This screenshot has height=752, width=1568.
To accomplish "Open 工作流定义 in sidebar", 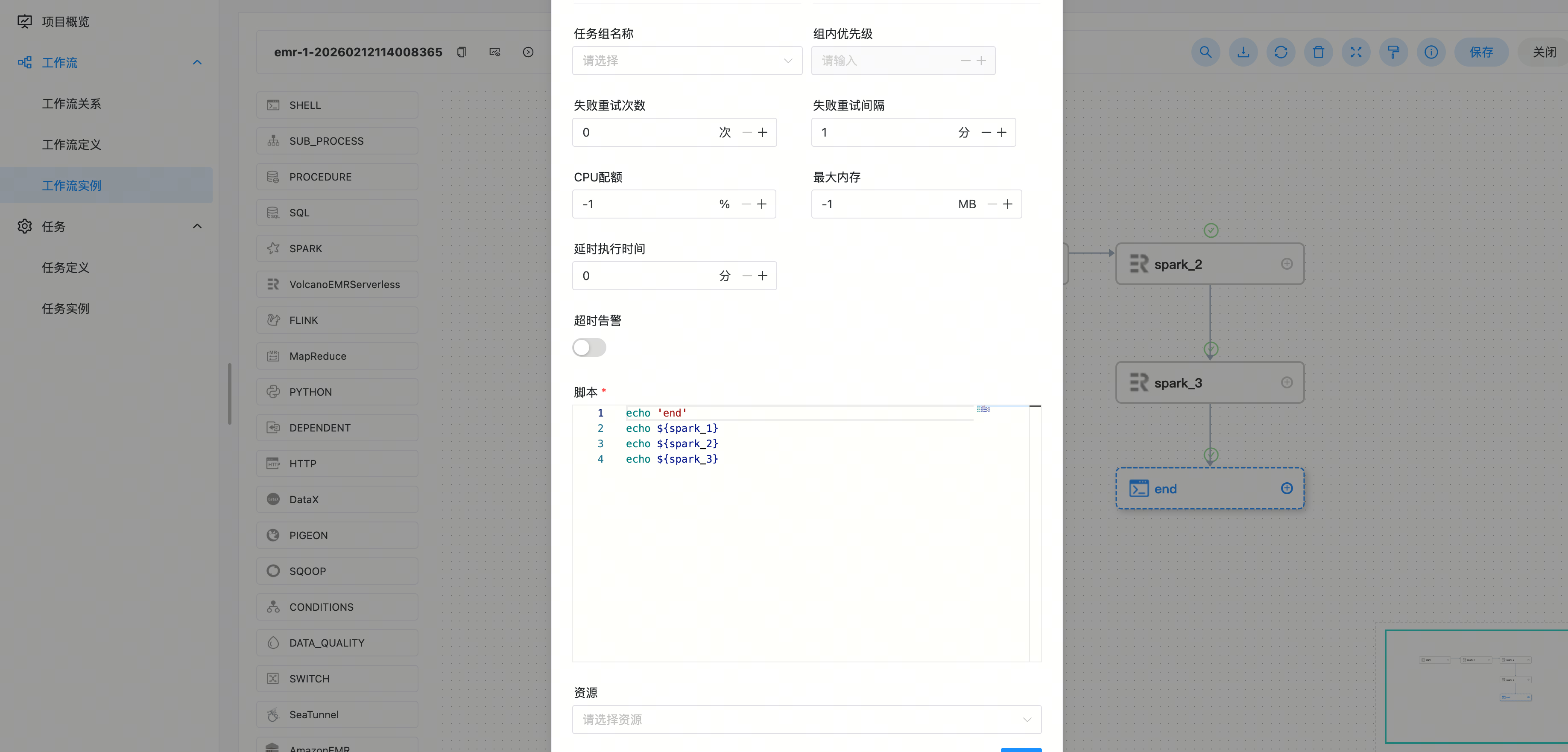I will pyautogui.click(x=71, y=145).
